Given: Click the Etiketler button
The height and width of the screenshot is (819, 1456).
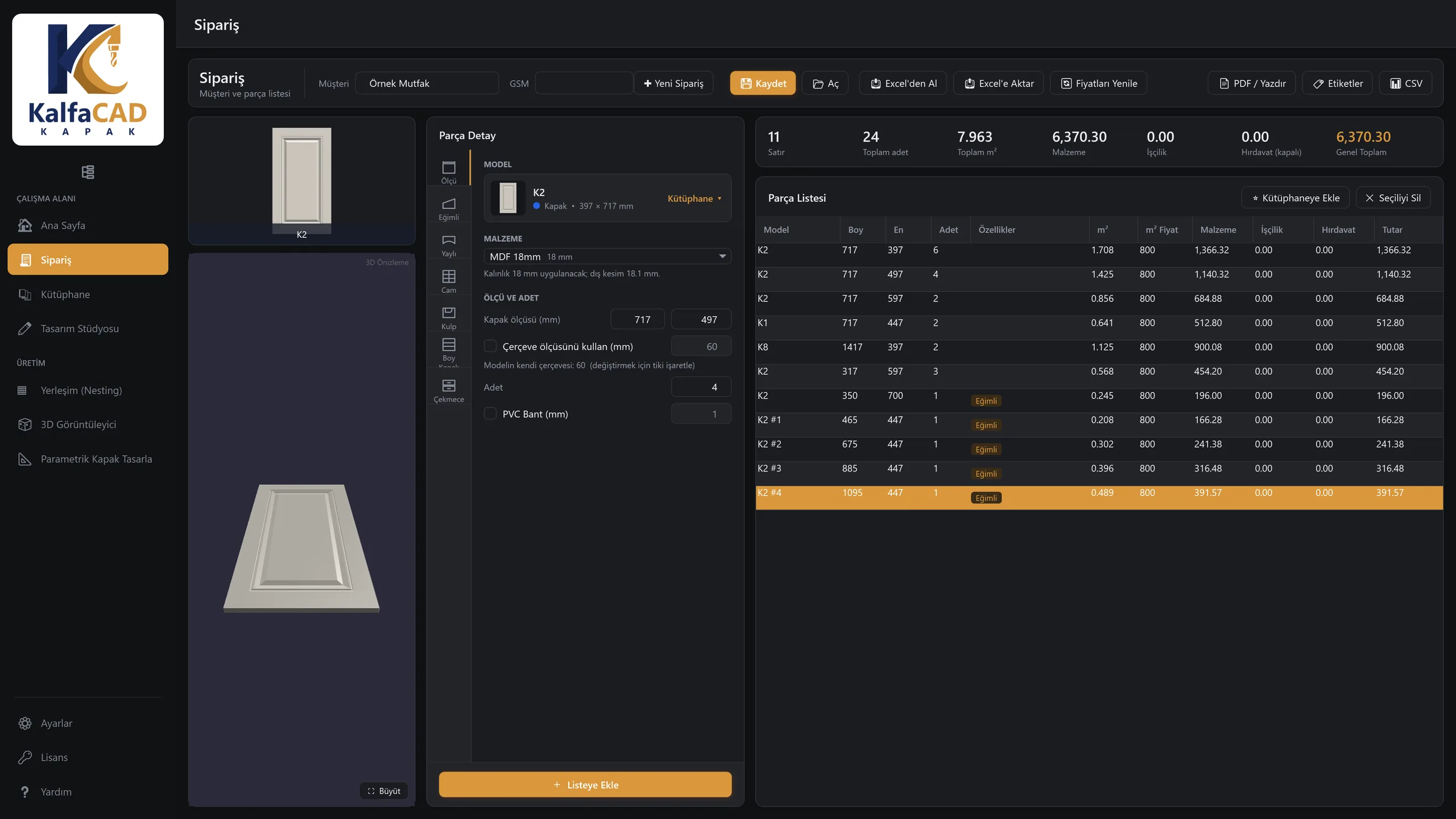Looking at the screenshot, I should pyautogui.click(x=1338, y=83).
